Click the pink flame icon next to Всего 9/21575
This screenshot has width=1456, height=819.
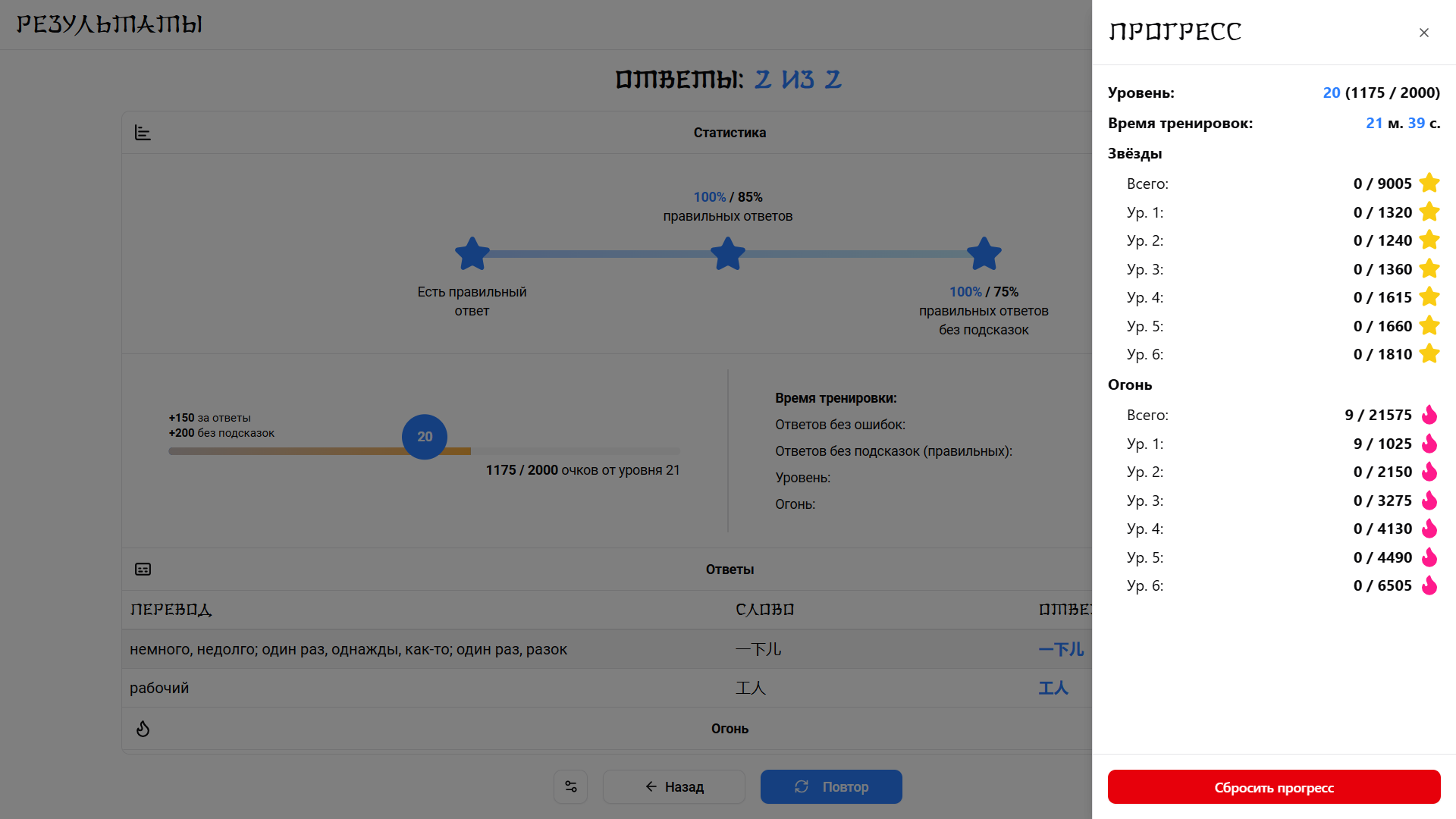[1429, 415]
